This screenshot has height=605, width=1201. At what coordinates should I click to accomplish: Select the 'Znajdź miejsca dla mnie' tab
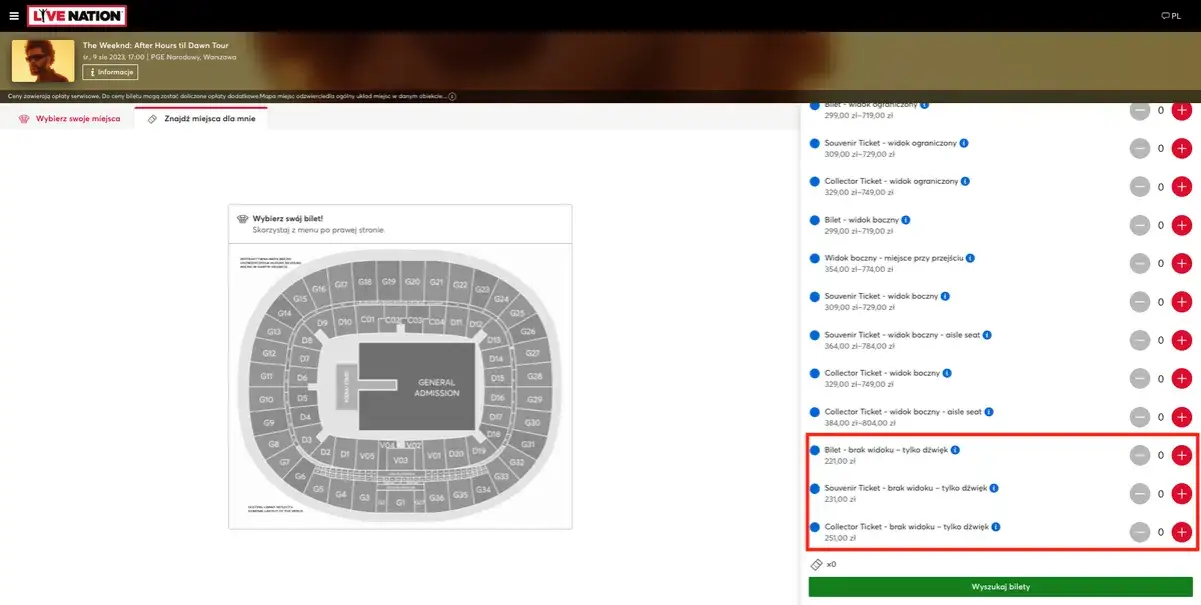pyautogui.click(x=205, y=117)
